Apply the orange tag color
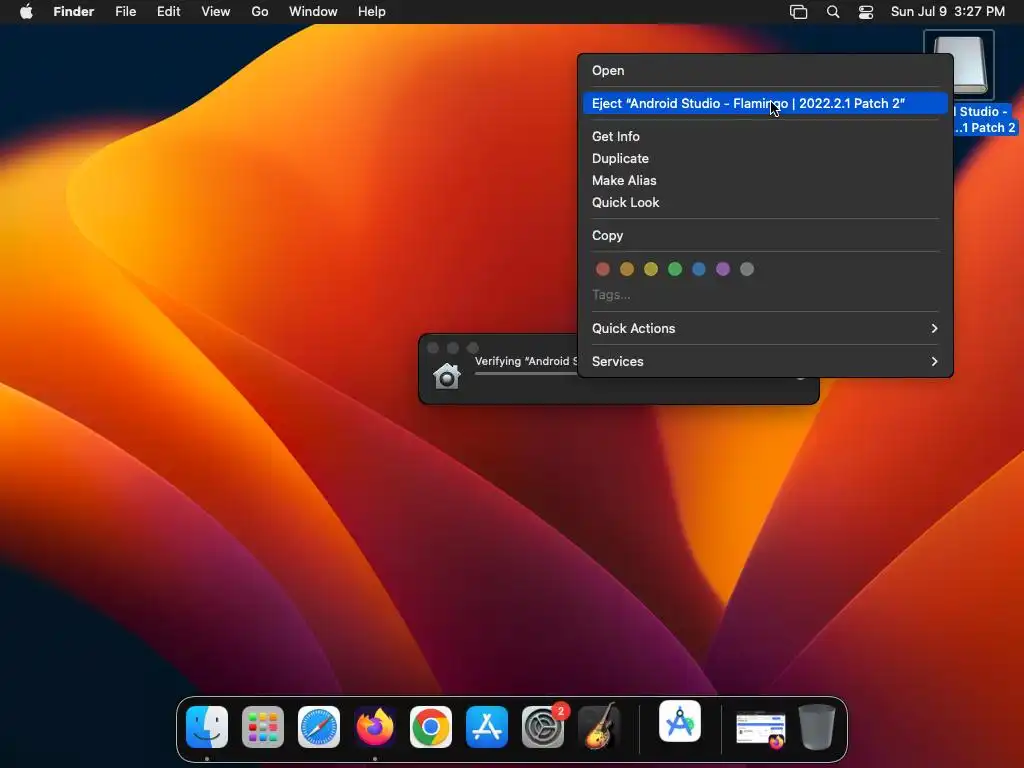This screenshot has width=1024, height=768. coord(627,269)
